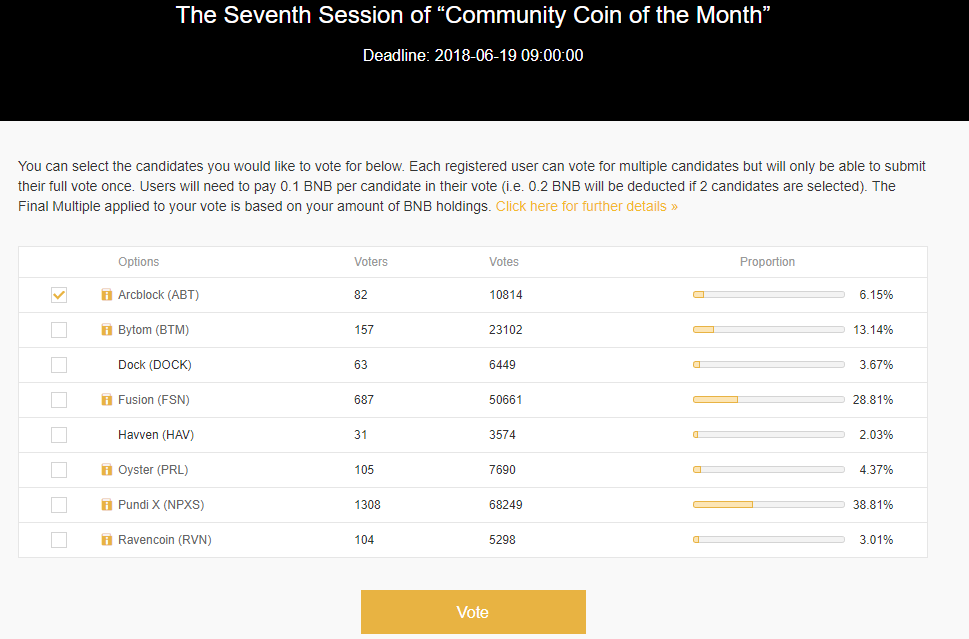969x639 pixels.
Task: Select the Pundi X (NPXS) checkbox
Action: pos(59,505)
